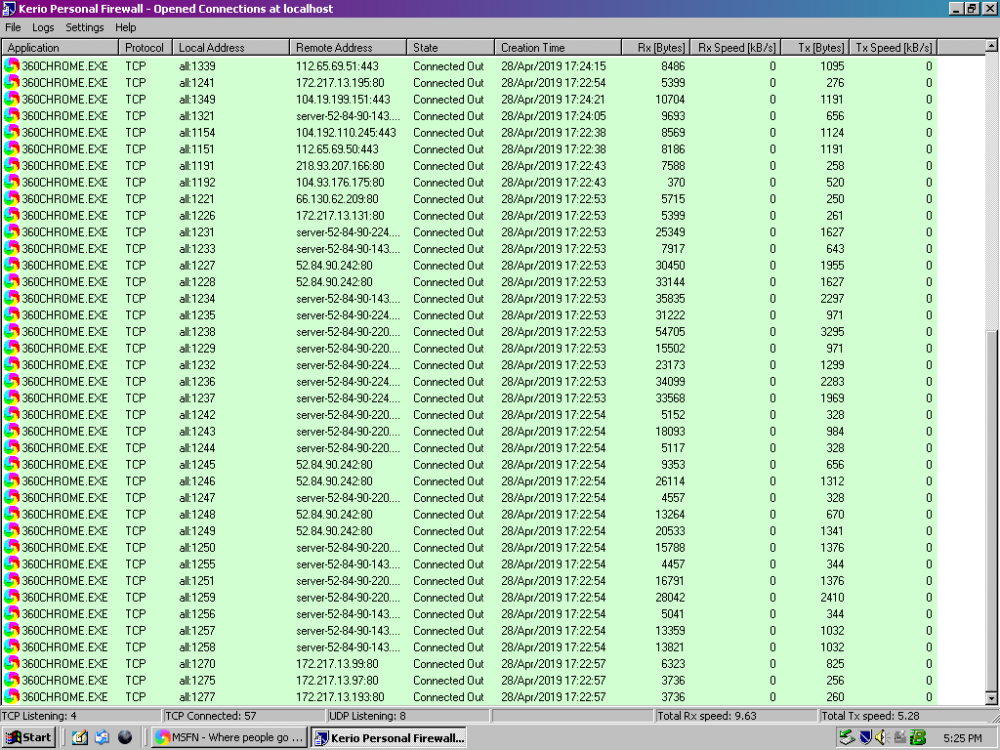Click the vertical scrollbar thumb
Screen dimensions: 1000x750
click(991, 510)
